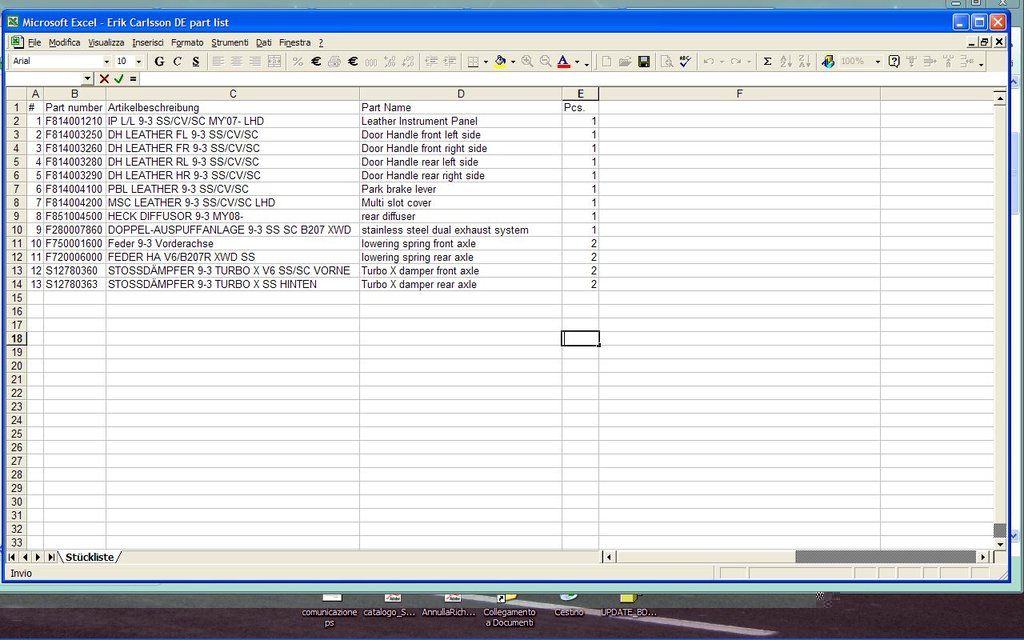Click the Save floppy disk icon
1024x640 pixels.
pos(644,61)
